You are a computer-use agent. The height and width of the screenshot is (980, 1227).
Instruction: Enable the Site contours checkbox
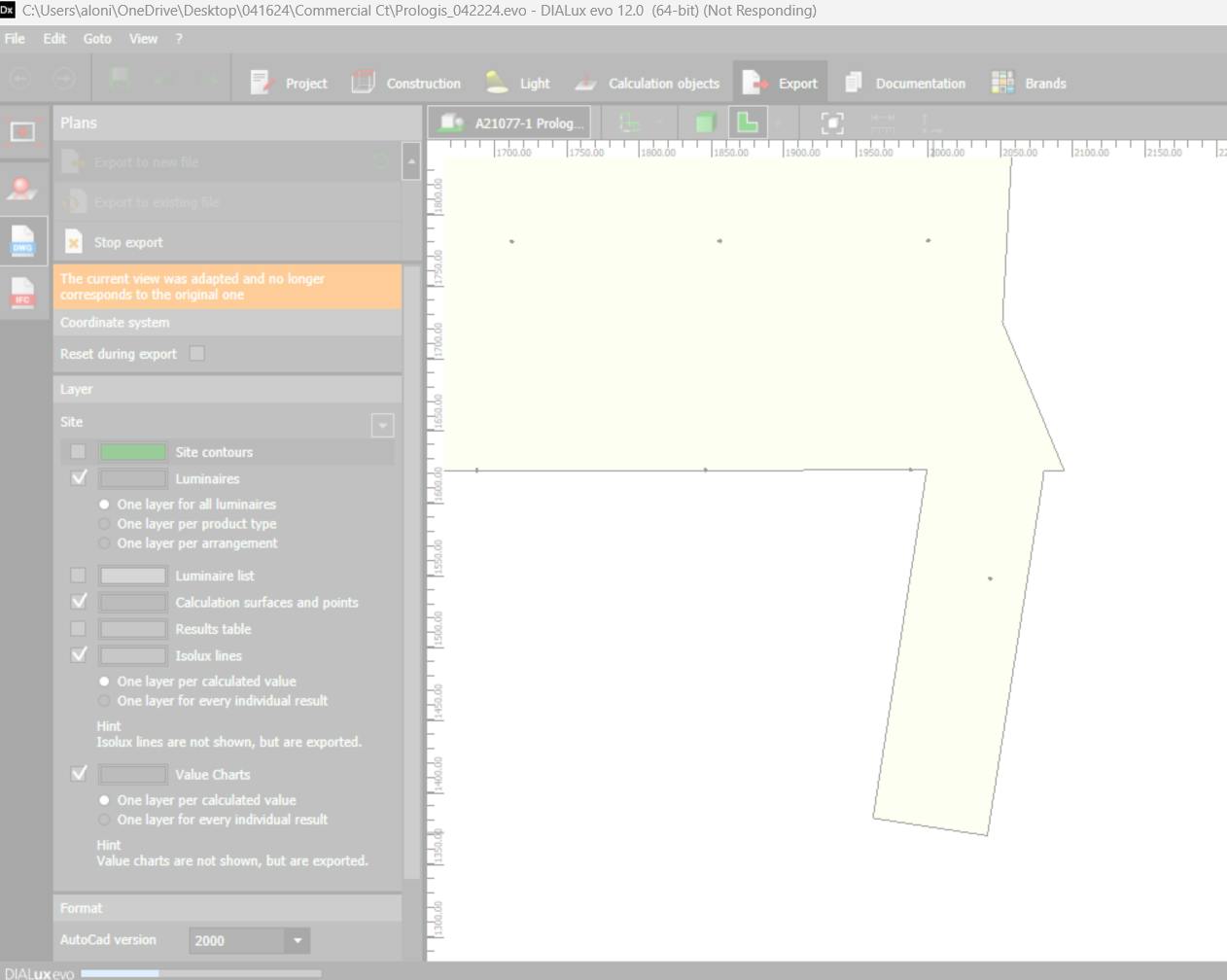[79, 452]
